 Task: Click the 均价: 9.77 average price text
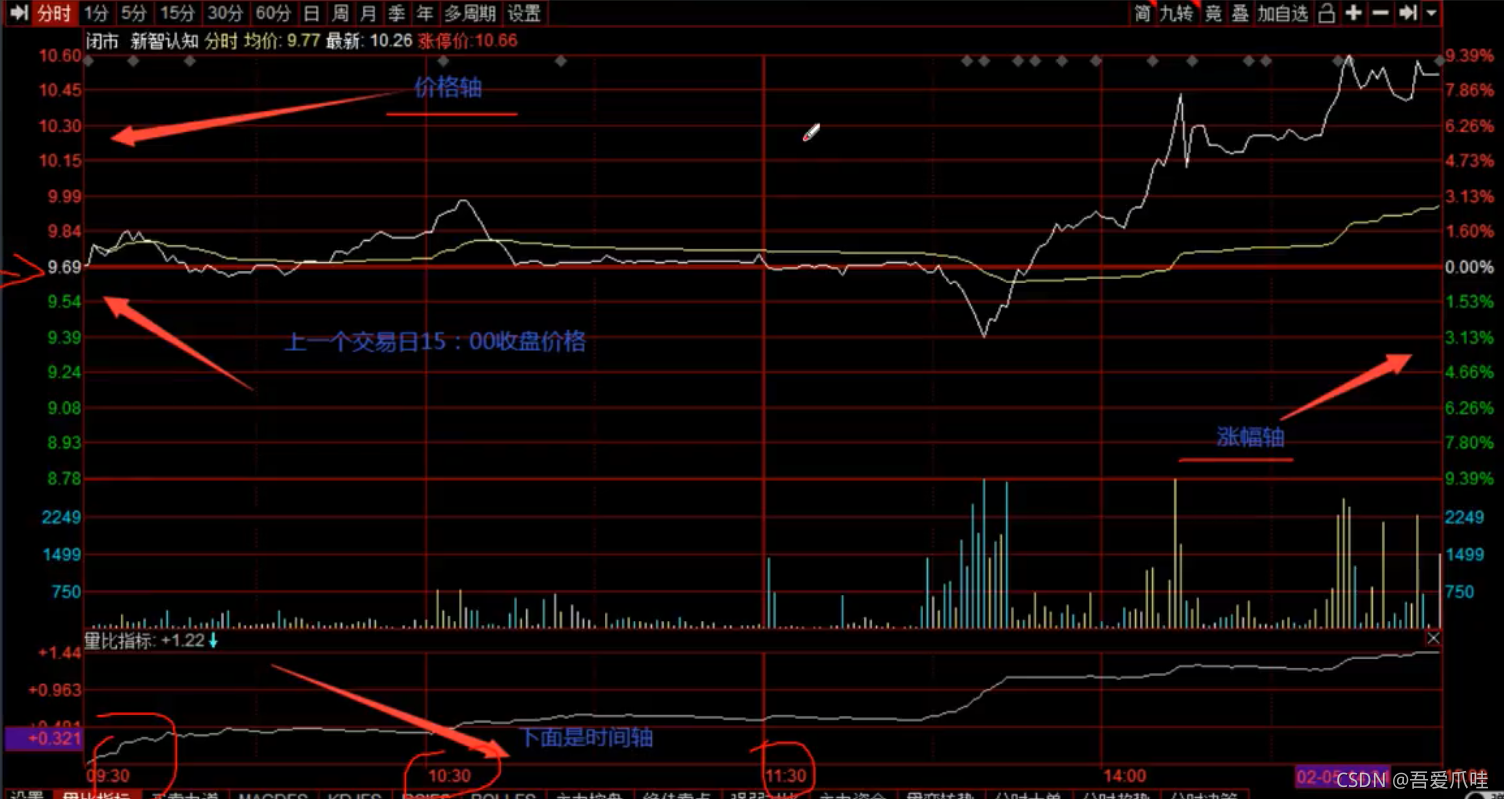pos(284,41)
